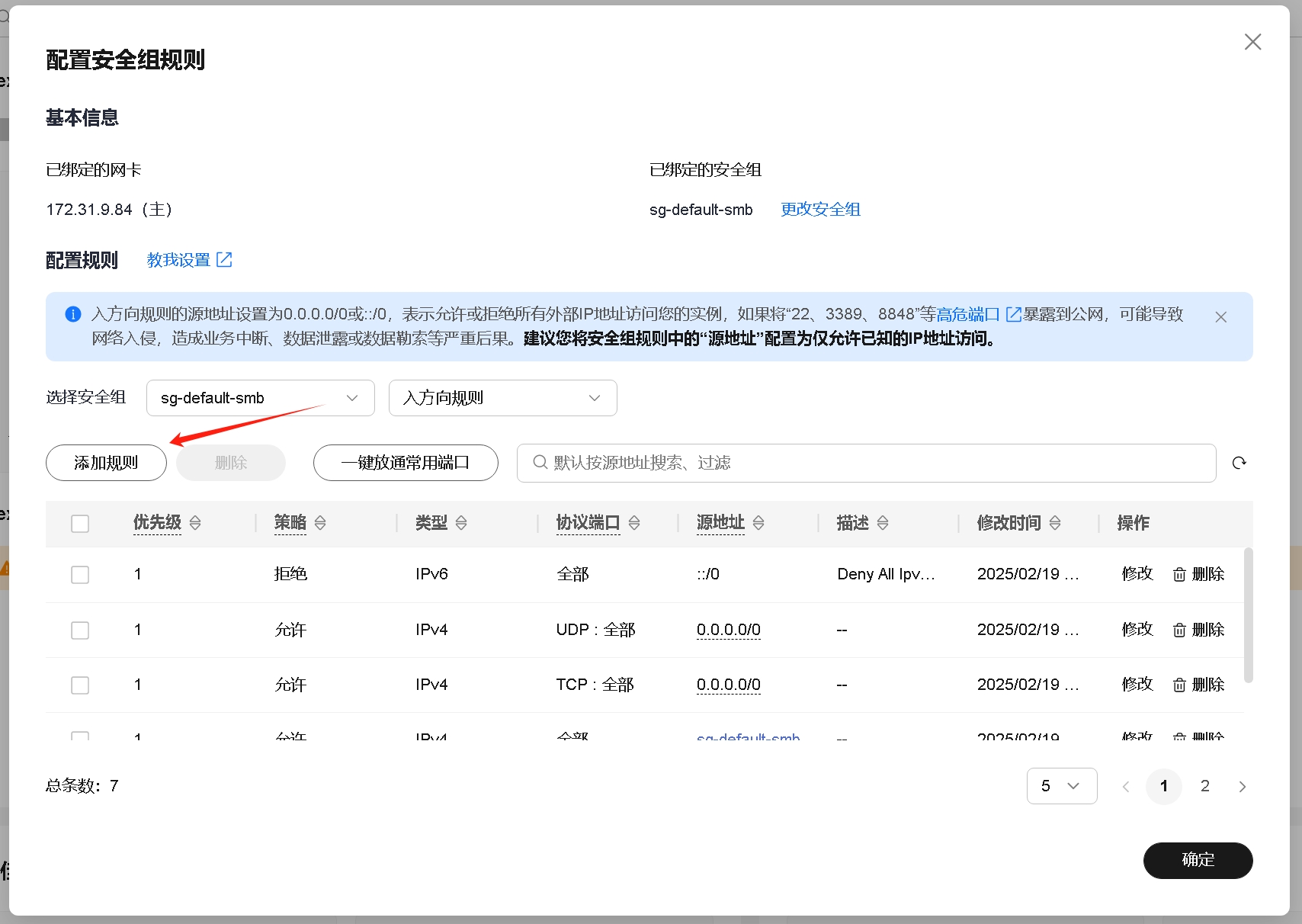The height and width of the screenshot is (924, 1302).
Task: Go to page 2
Action: (1204, 786)
